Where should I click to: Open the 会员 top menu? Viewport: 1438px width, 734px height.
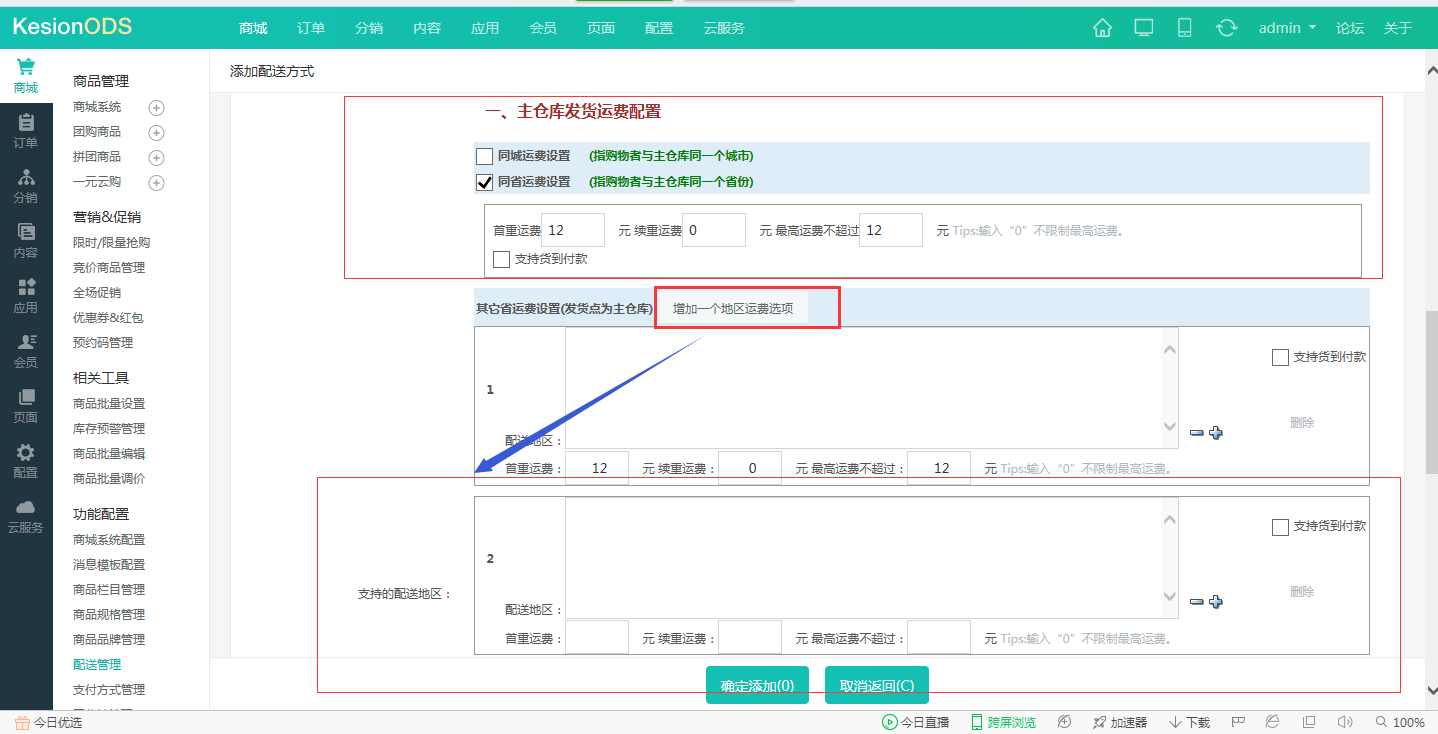coord(543,28)
